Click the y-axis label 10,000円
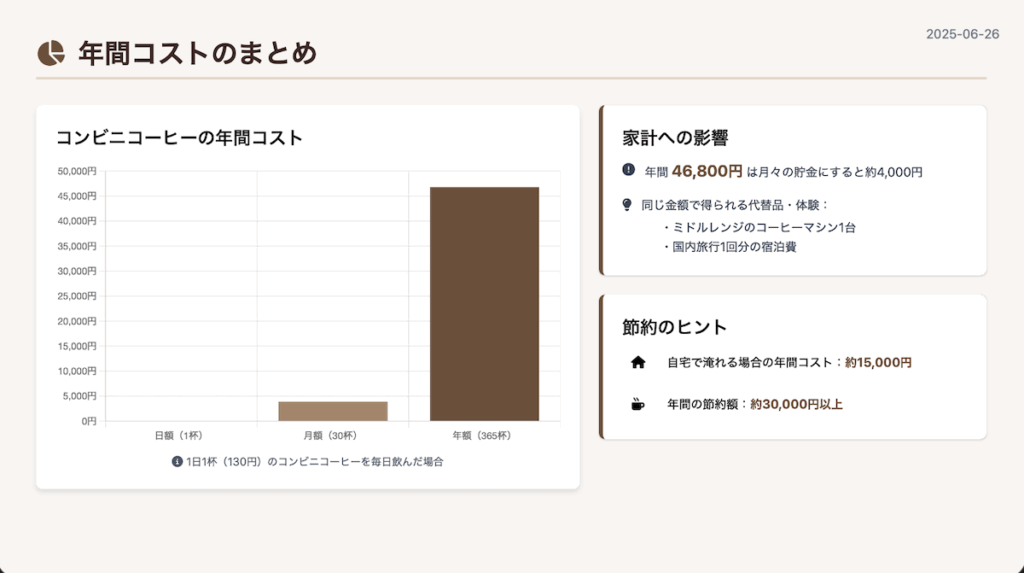The height and width of the screenshot is (573, 1024). click(x=76, y=371)
